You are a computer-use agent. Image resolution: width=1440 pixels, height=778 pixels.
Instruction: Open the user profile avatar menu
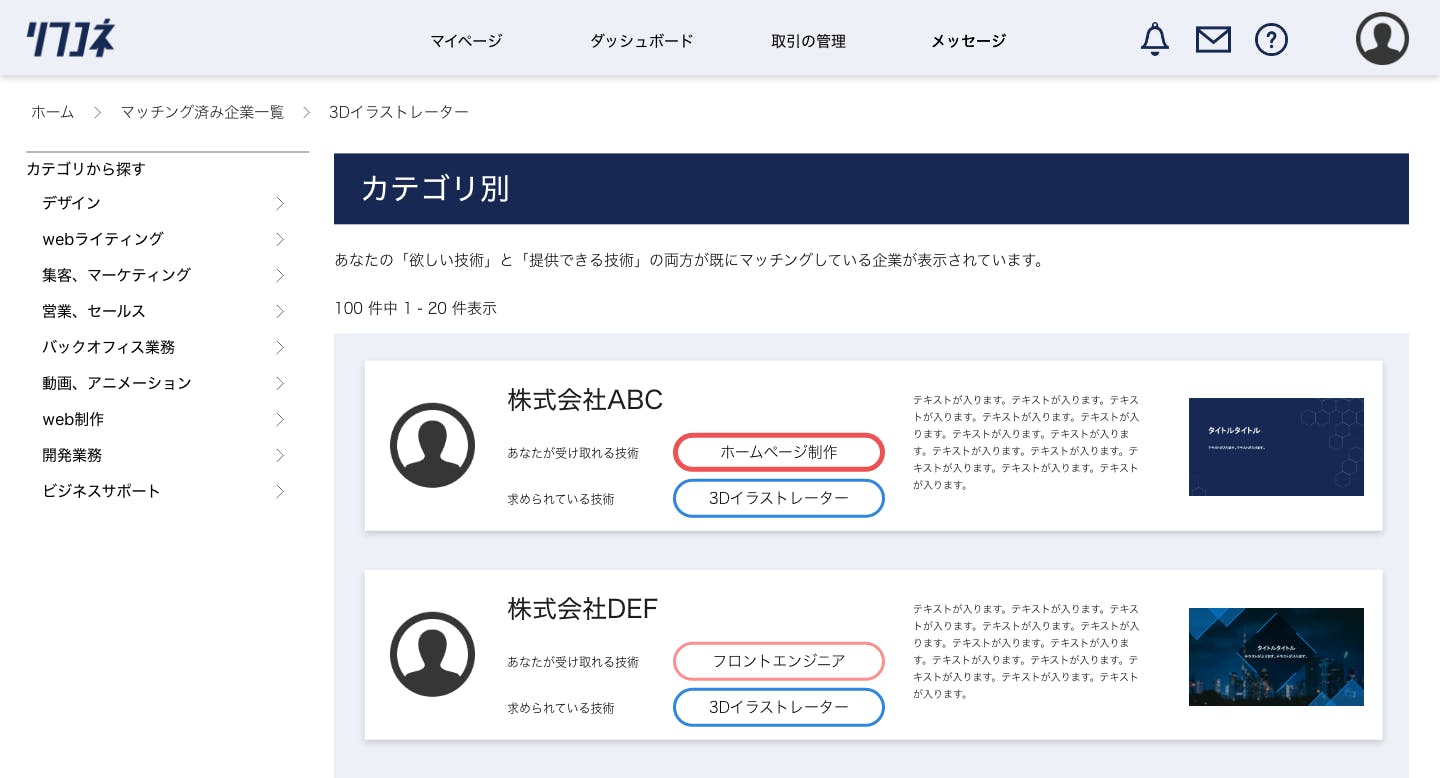pyautogui.click(x=1382, y=38)
